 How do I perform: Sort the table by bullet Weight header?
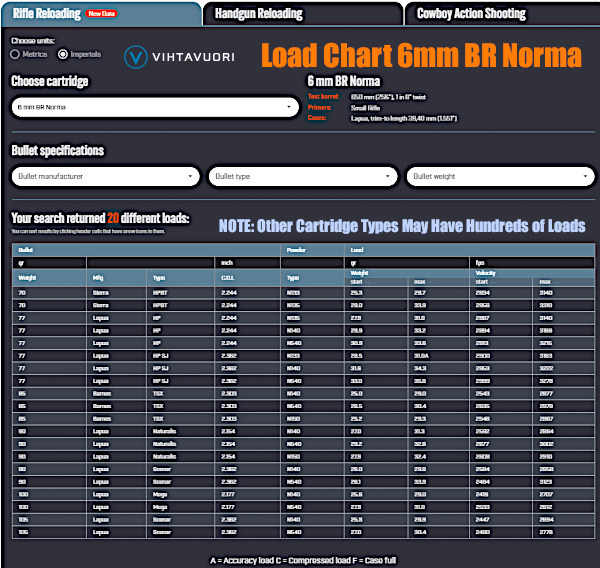[49, 278]
